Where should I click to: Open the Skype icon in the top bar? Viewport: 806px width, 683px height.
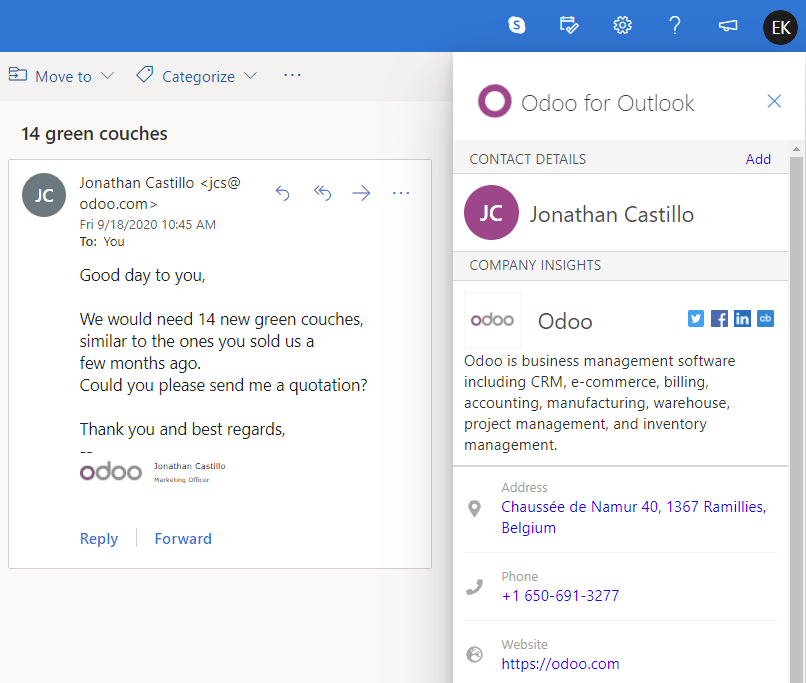[x=516, y=26]
